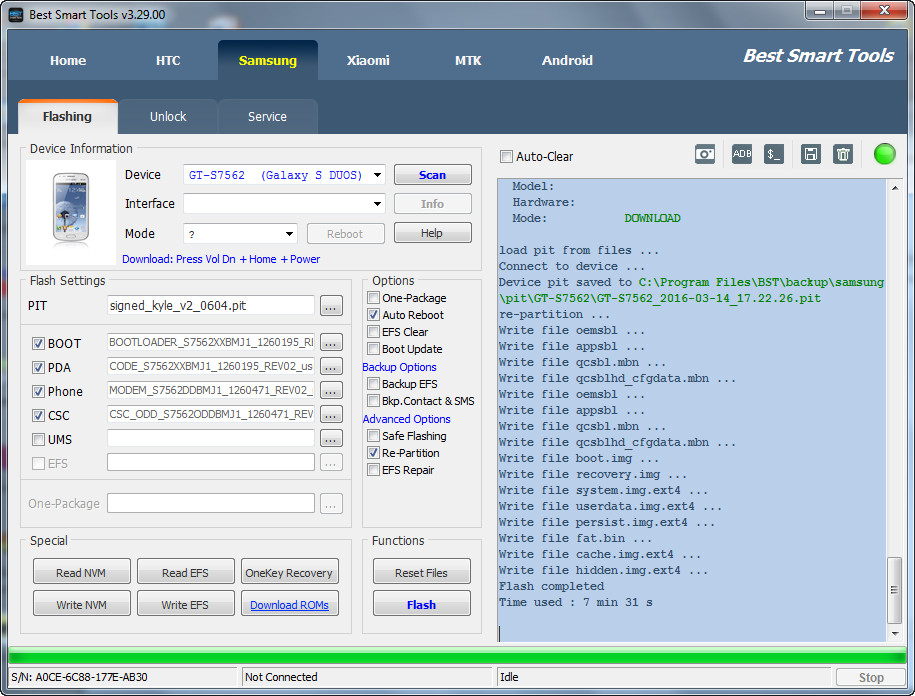Switch to the HTC tab
The width and height of the screenshot is (915, 696).
coord(168,61)
